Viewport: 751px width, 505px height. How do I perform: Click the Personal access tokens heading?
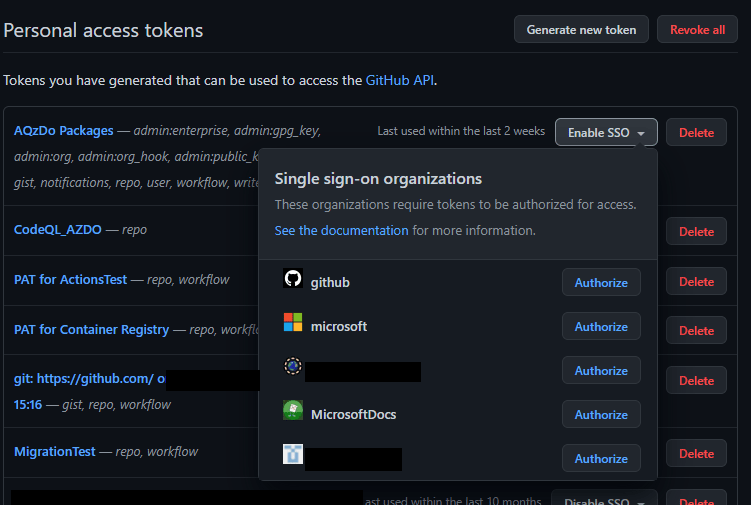pyautogui.click(x=103, y=31)
